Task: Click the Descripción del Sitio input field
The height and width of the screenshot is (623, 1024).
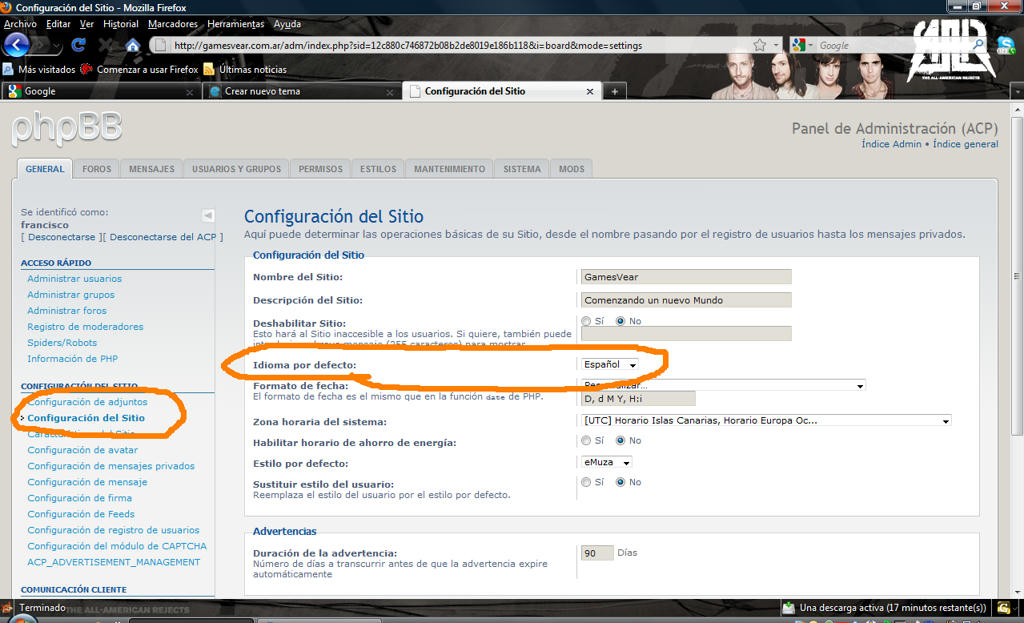Action: click(x=686, y=300)
